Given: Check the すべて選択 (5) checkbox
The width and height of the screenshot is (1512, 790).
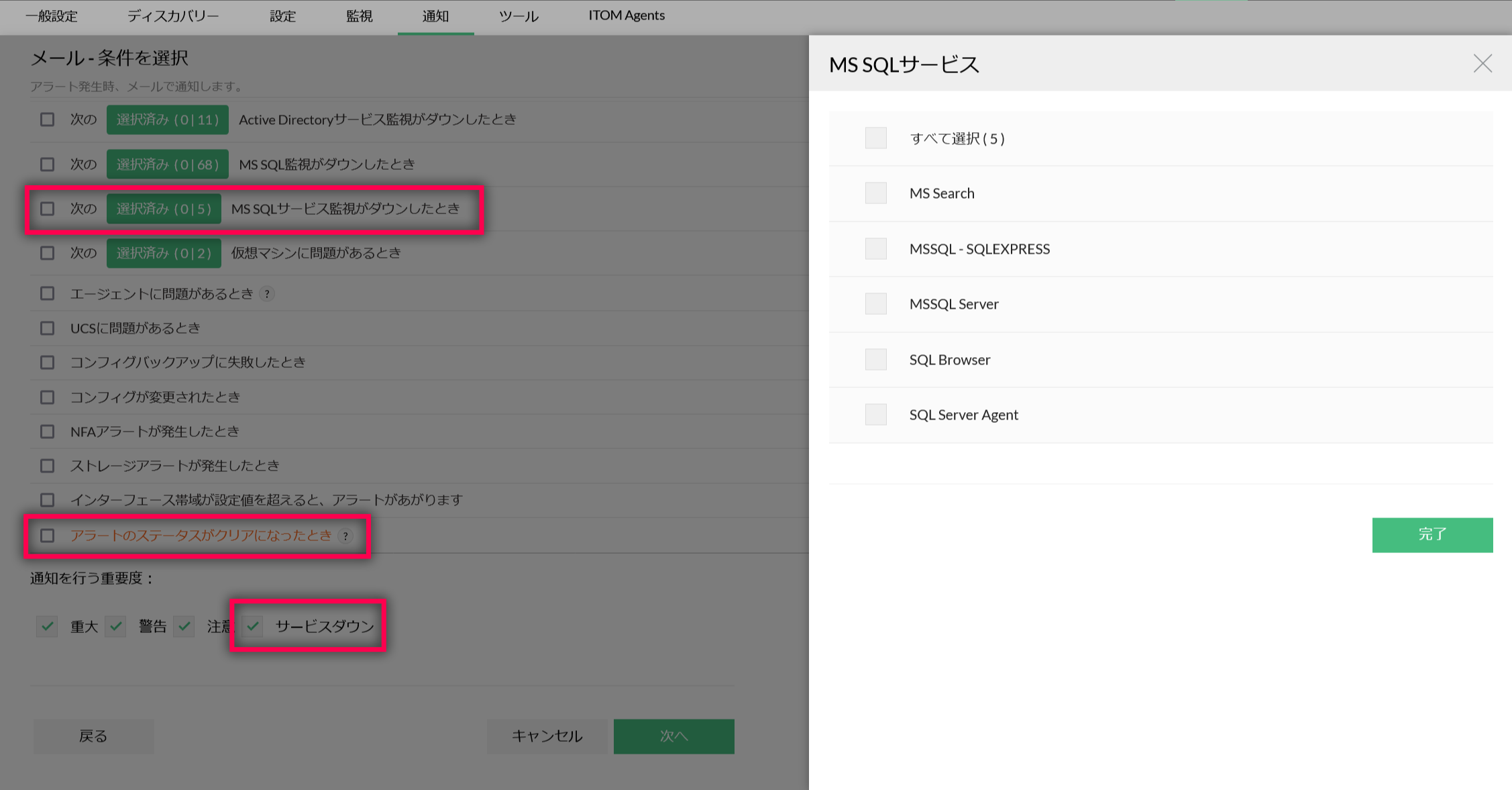Looking at the screenshot, I should 875,138.
